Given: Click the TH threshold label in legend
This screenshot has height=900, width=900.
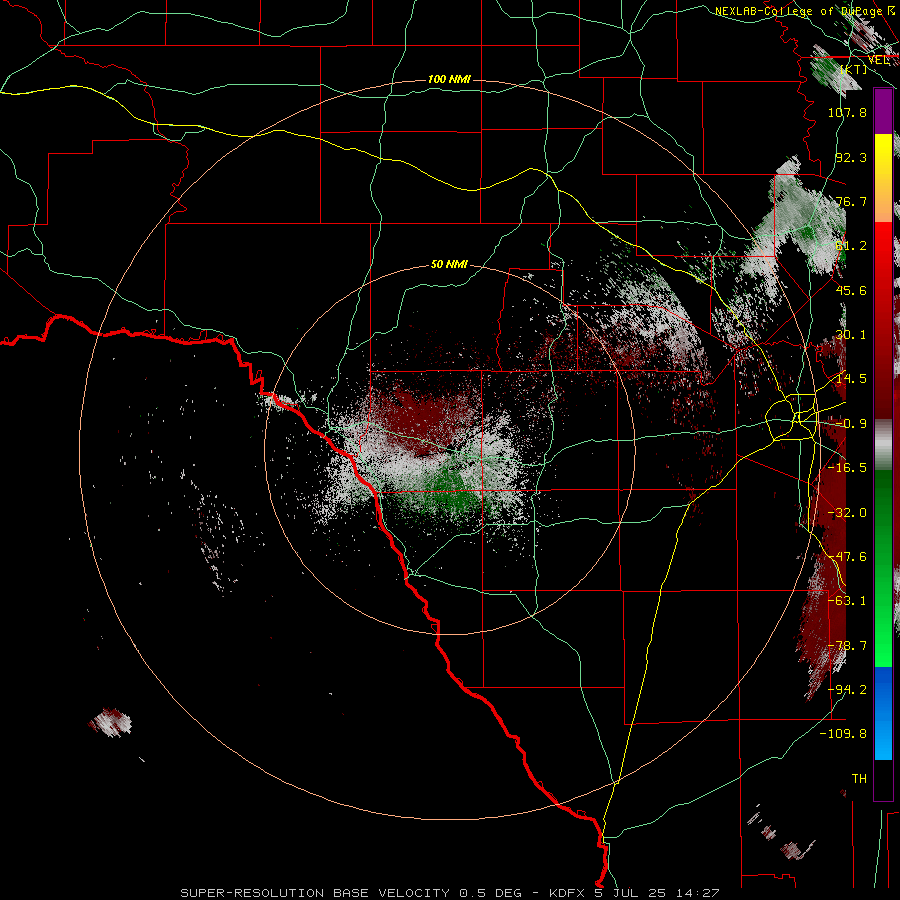Looking at the screenshot, I should [x=859, y=779].
